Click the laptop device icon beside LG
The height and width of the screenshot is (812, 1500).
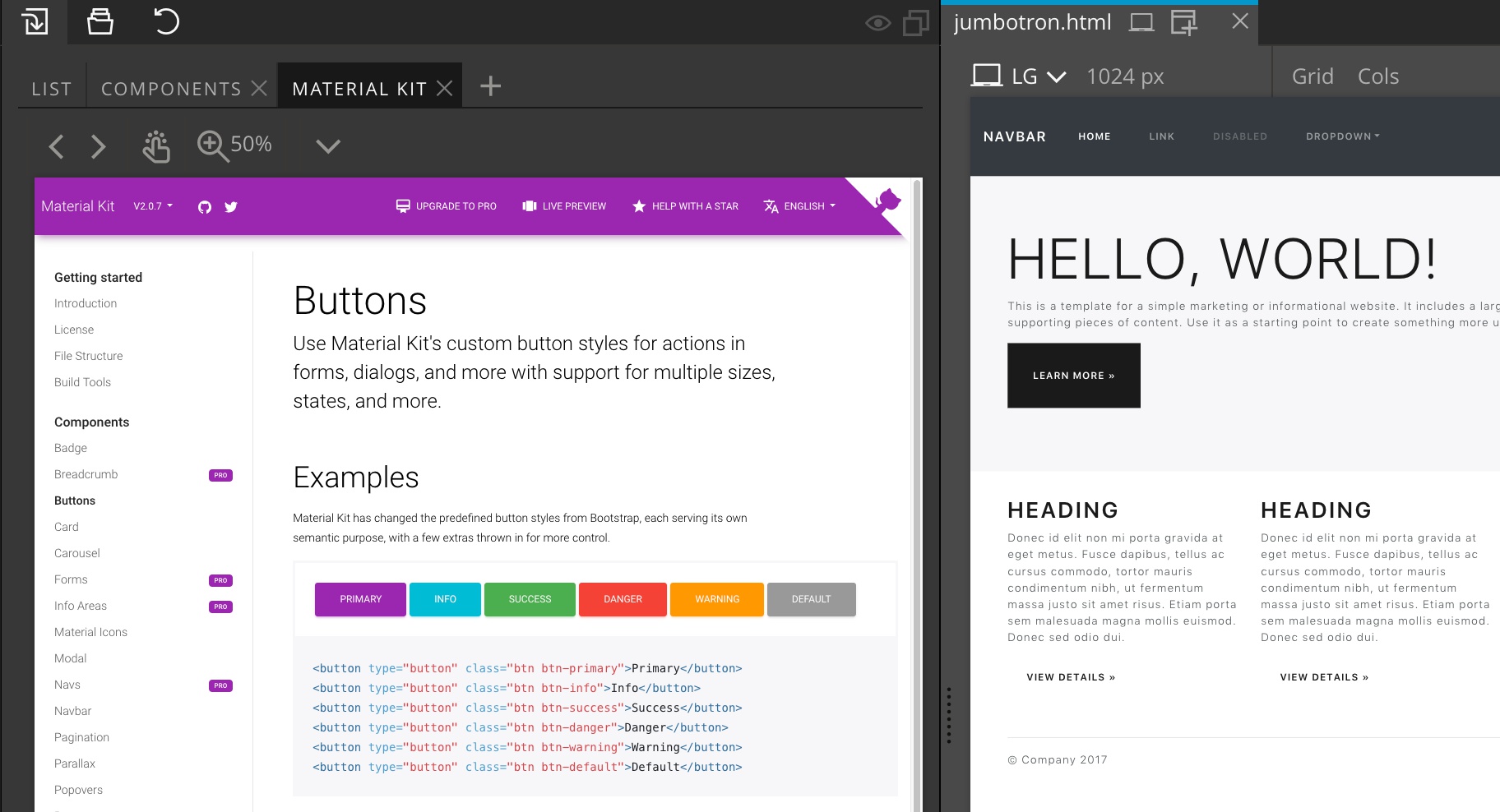coord(987,76)
